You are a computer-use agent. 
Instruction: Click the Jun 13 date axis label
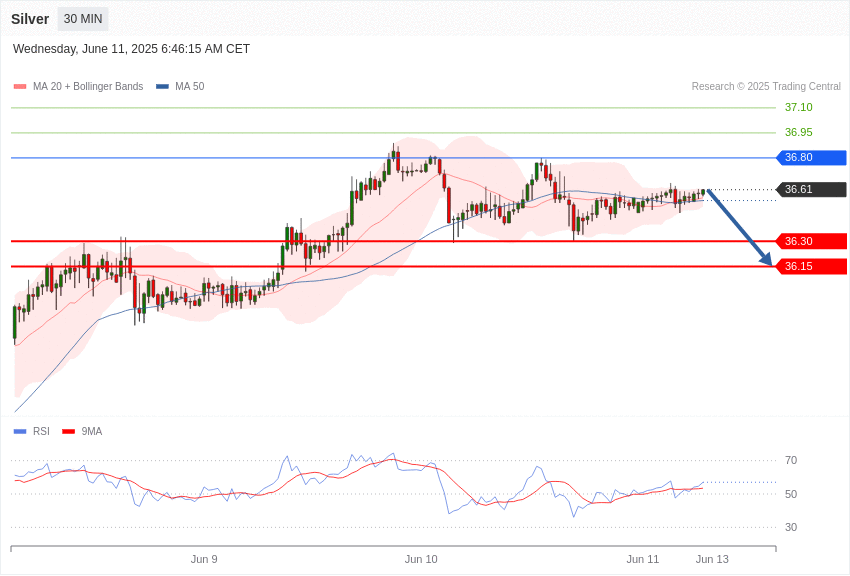(712, 559)
